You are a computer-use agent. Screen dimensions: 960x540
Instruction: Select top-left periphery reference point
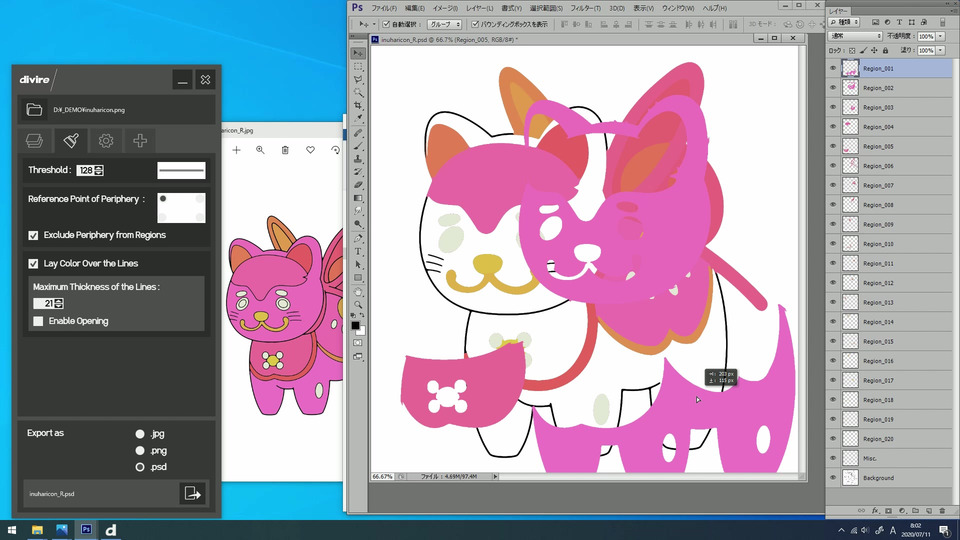coord(163,198)
